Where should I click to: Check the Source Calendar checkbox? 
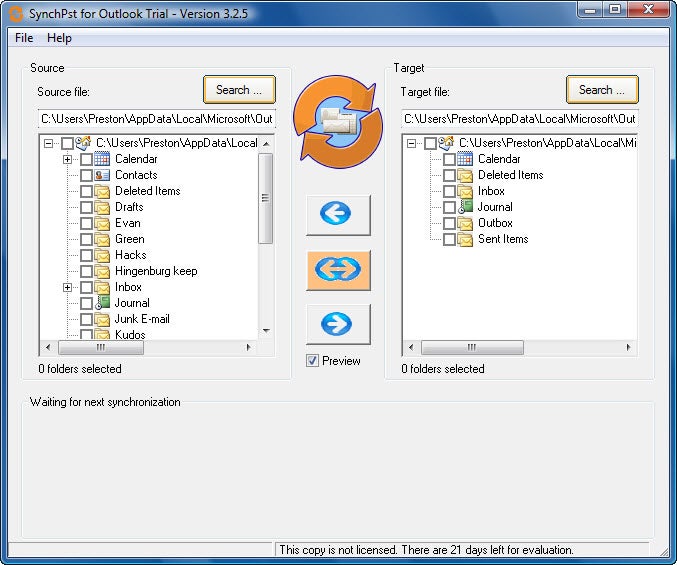click(x=86, y=159)
